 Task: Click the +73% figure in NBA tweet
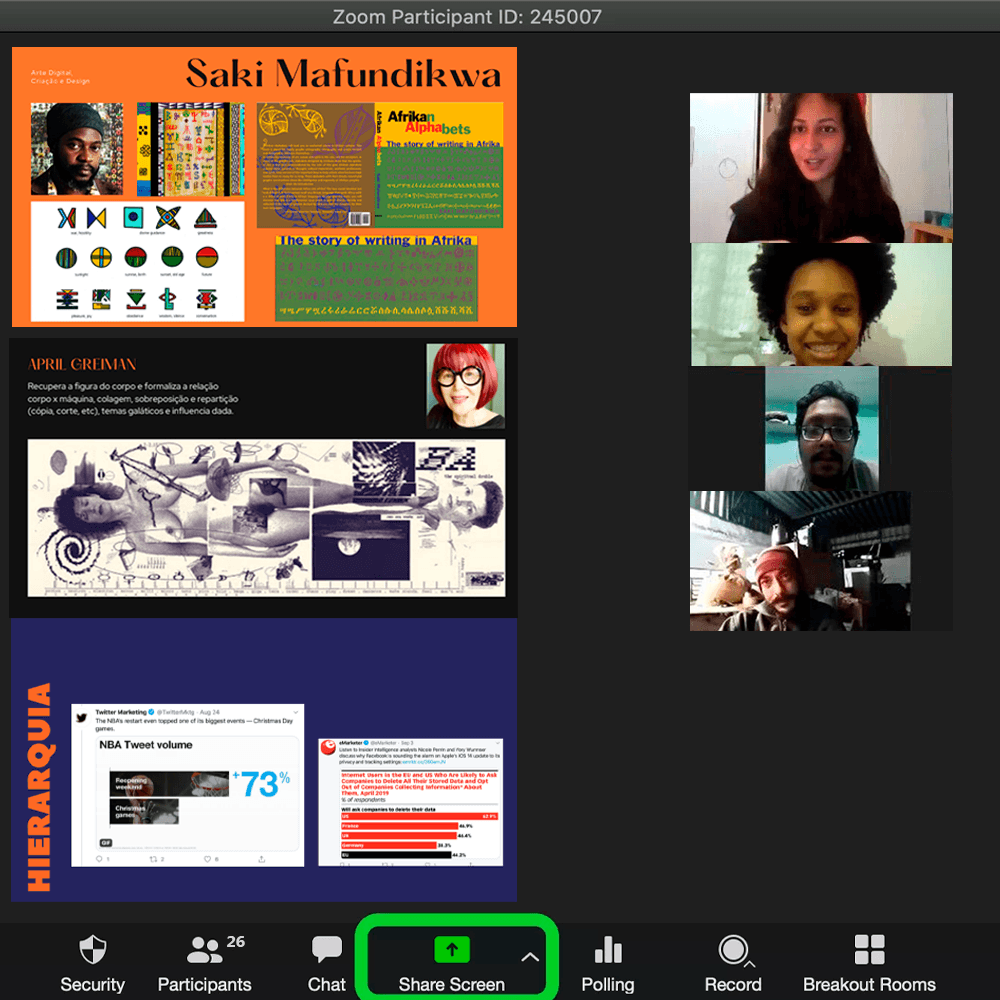coord(261,784)
